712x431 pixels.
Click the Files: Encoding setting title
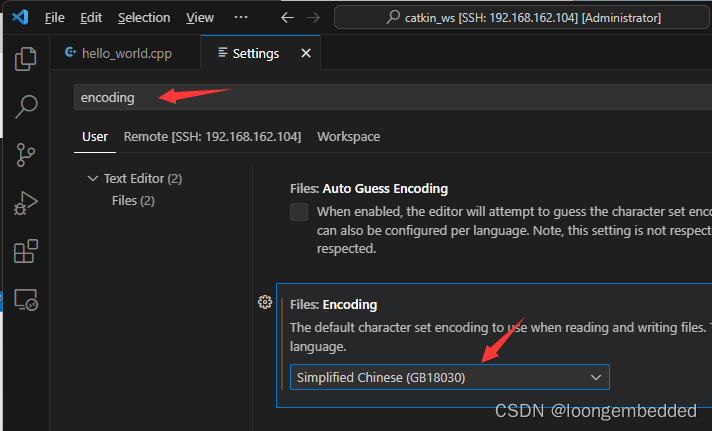click(x=333, y=304)
